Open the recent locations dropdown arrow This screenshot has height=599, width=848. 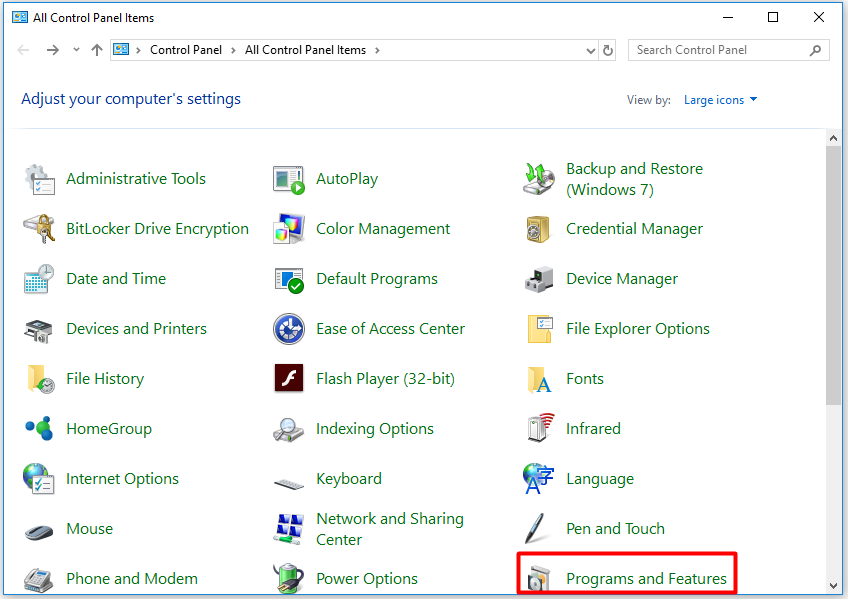click(x=77, y=50)
